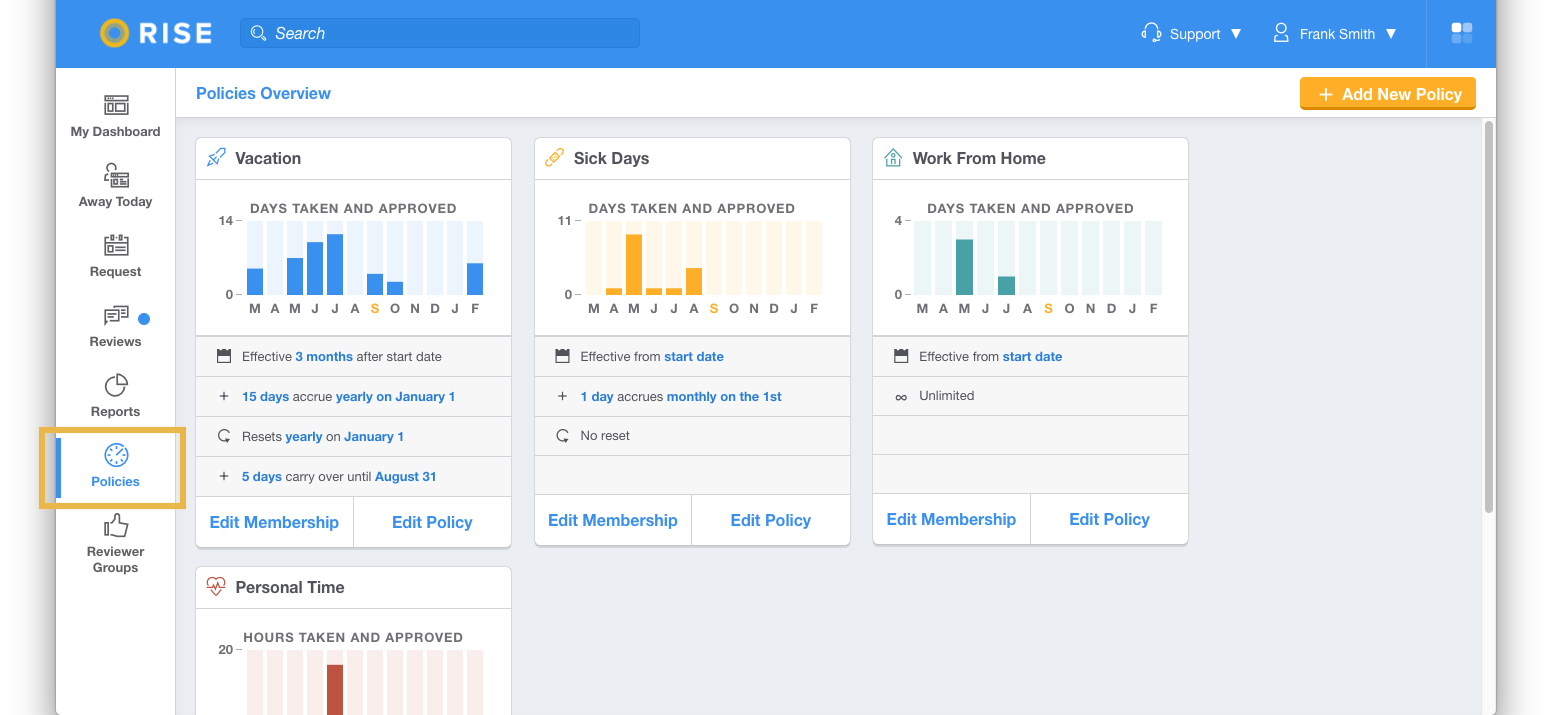1552x715 pixels.
Task: Select Policies in the sidebar
Action: coord(115,466)
